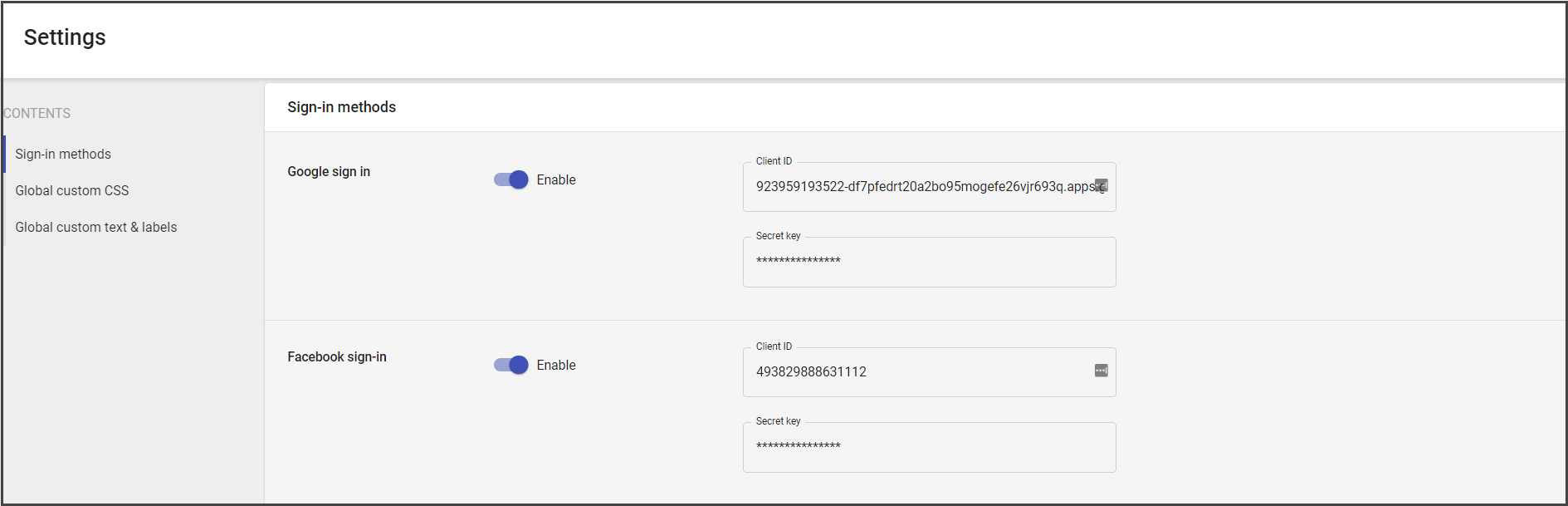This screenshot has height=506, width=1568.
Task: Open Global custom CSS settings section
Action: (x=72, y=190)
